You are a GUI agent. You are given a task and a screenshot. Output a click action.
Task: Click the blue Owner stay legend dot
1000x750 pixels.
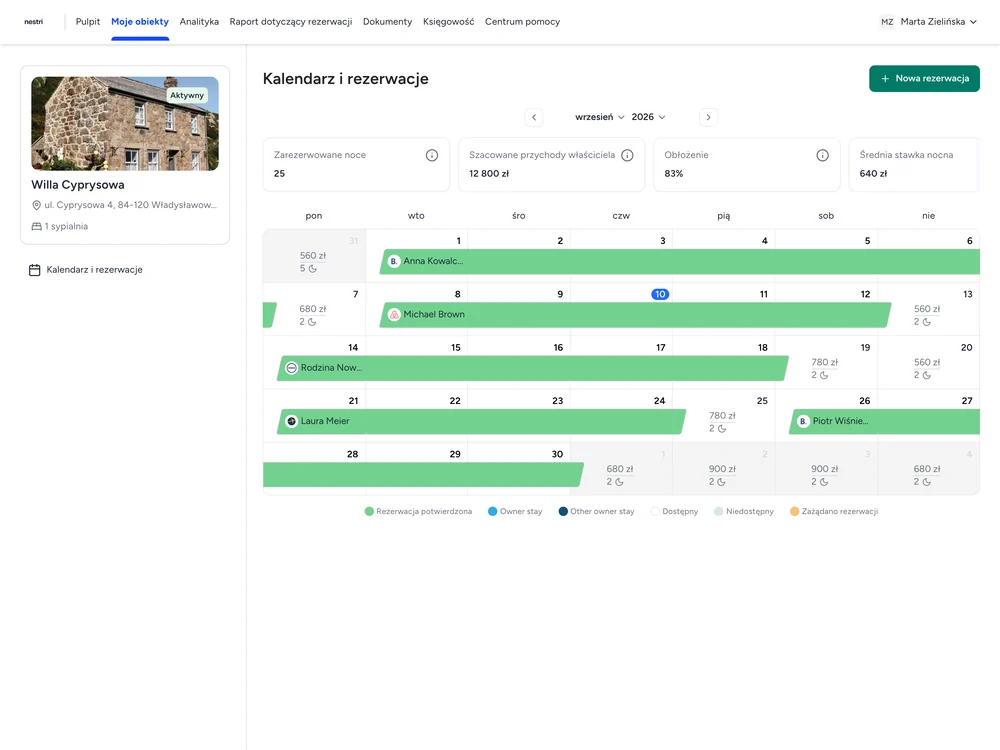point(492,511)
